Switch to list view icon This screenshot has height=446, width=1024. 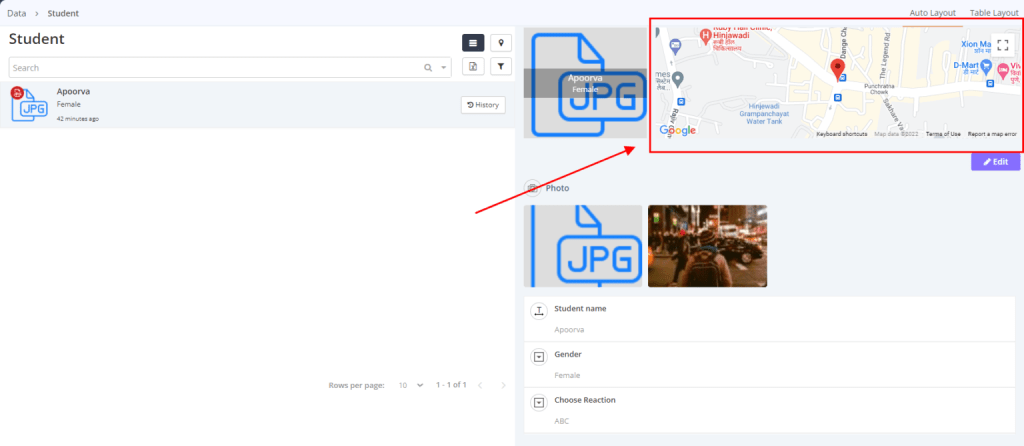[x=473, y=42]
